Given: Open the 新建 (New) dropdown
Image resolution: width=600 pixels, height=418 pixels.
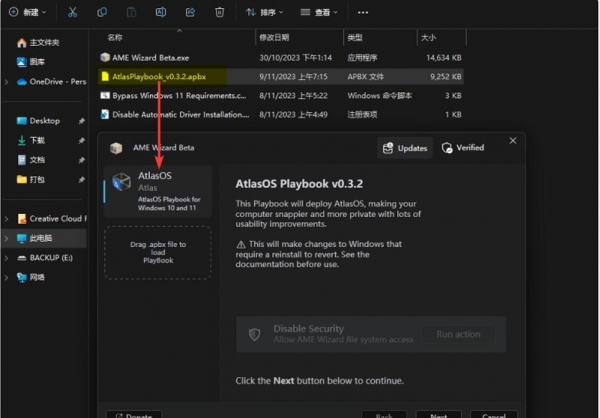Looking at the screenshot, I should (x=28, y=12).
